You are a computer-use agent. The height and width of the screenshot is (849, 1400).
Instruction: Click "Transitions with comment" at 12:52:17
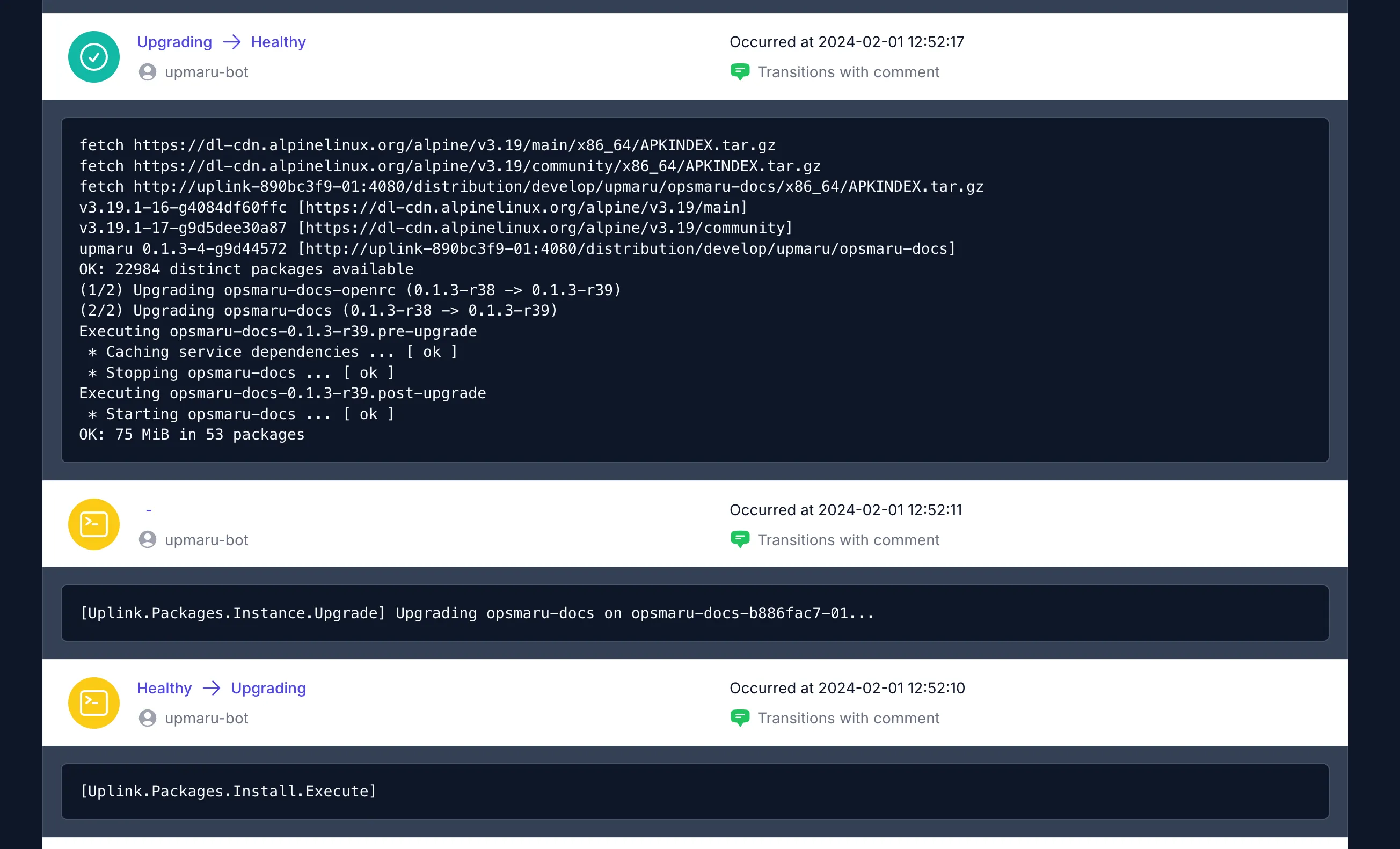click(848, 72)
